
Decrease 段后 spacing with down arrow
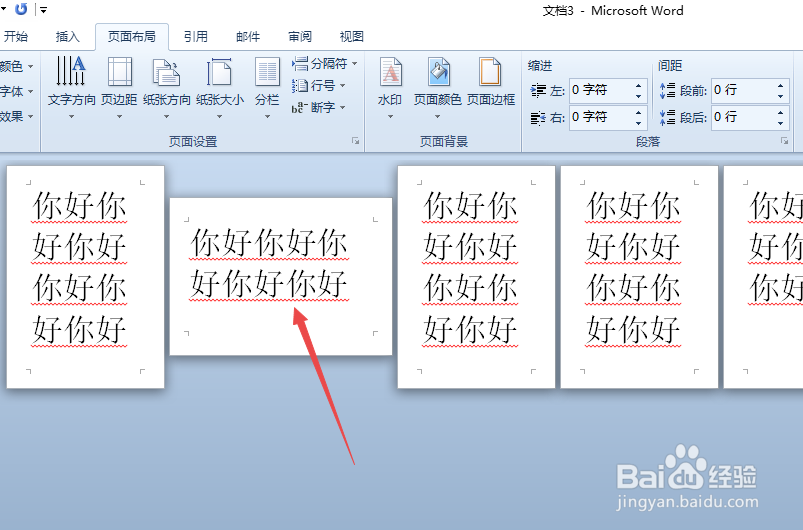(780, 123)
